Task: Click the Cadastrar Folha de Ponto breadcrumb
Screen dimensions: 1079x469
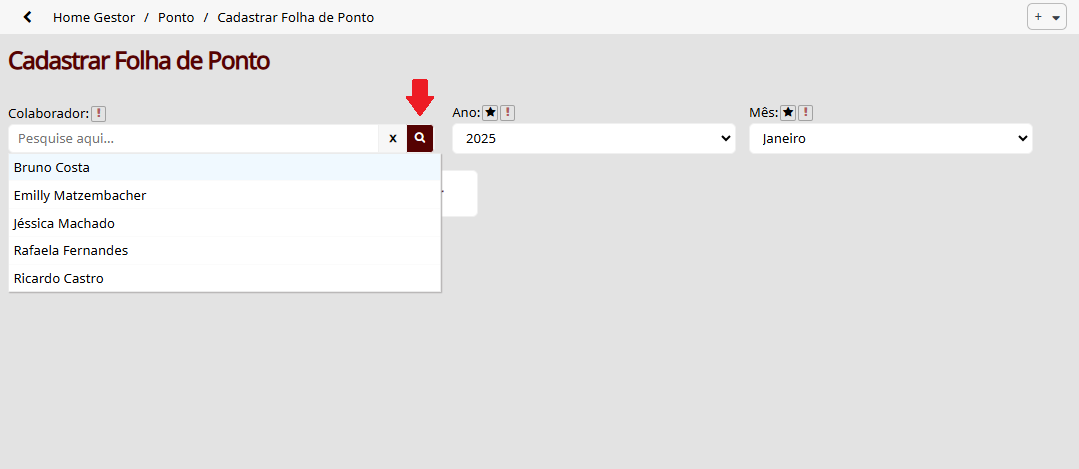Action: [x=296, y=17]
